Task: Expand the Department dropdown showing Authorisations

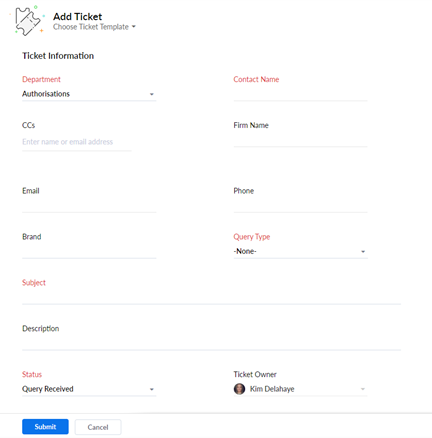Action: pyautogui.click(x=89, y=94)
